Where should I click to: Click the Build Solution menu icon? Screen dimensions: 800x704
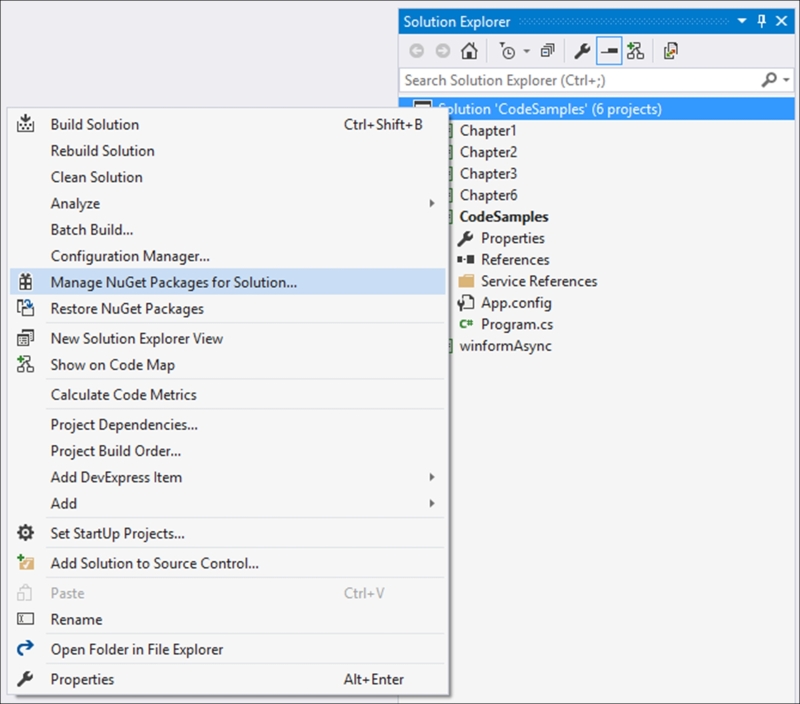point(26,124)
